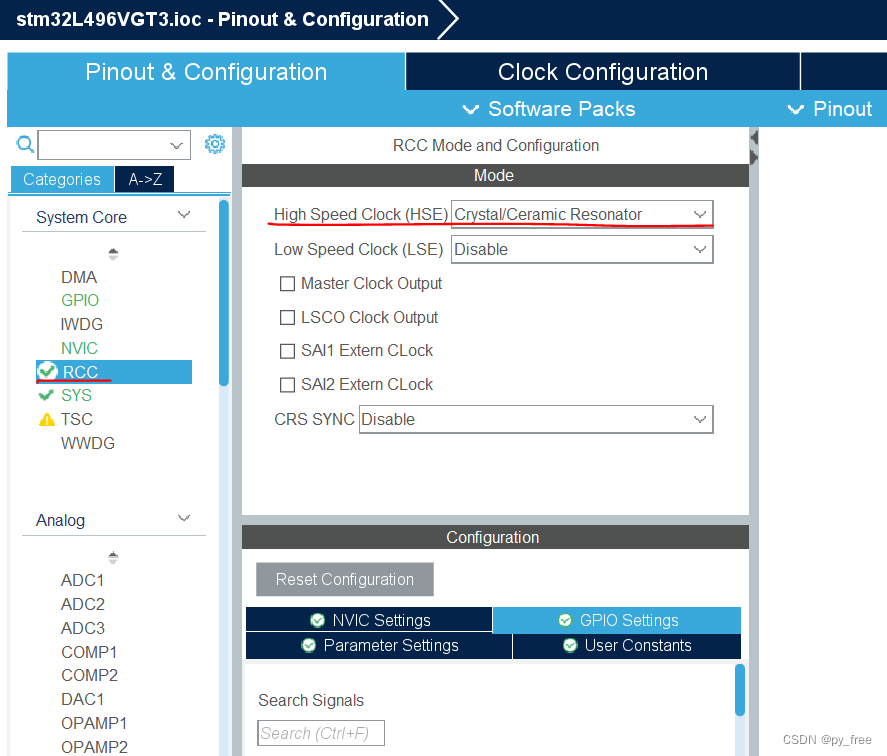Open High Speed Clock (HSE) dropdown

pyautogui.click(x=582, y=214)
